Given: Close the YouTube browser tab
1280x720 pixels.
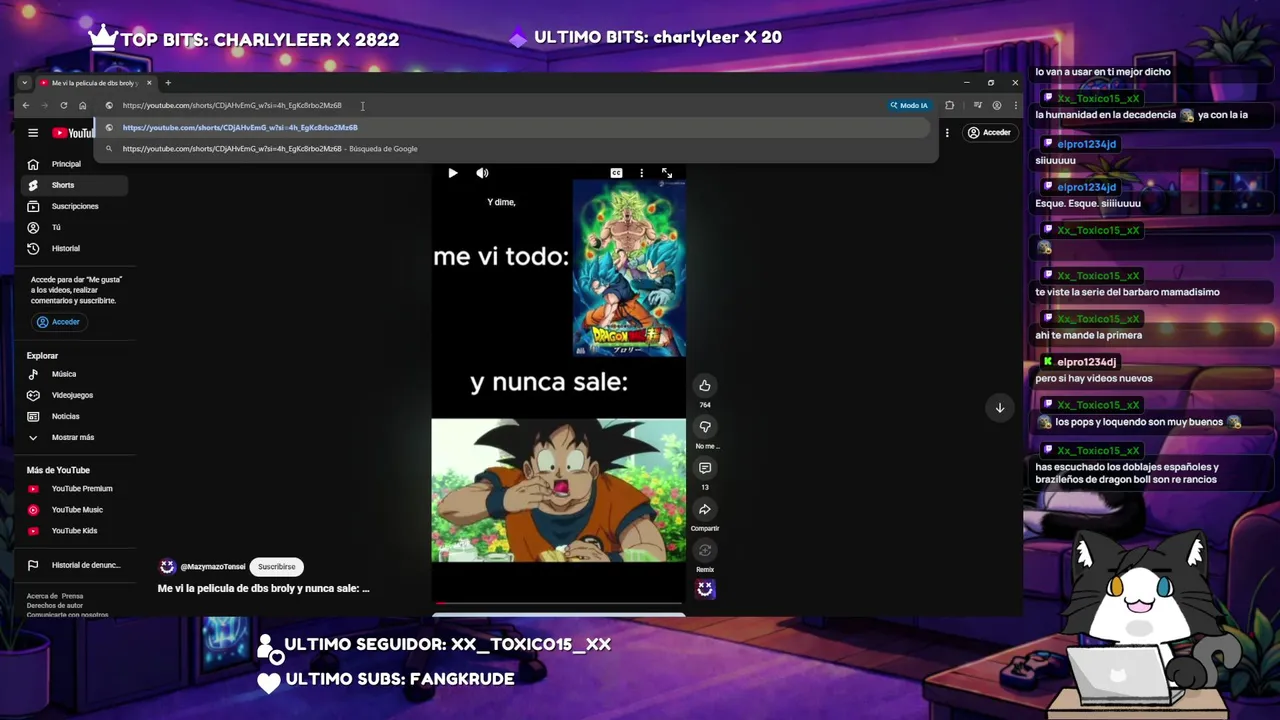Looking at the screenshot, I should pos(149,83).
